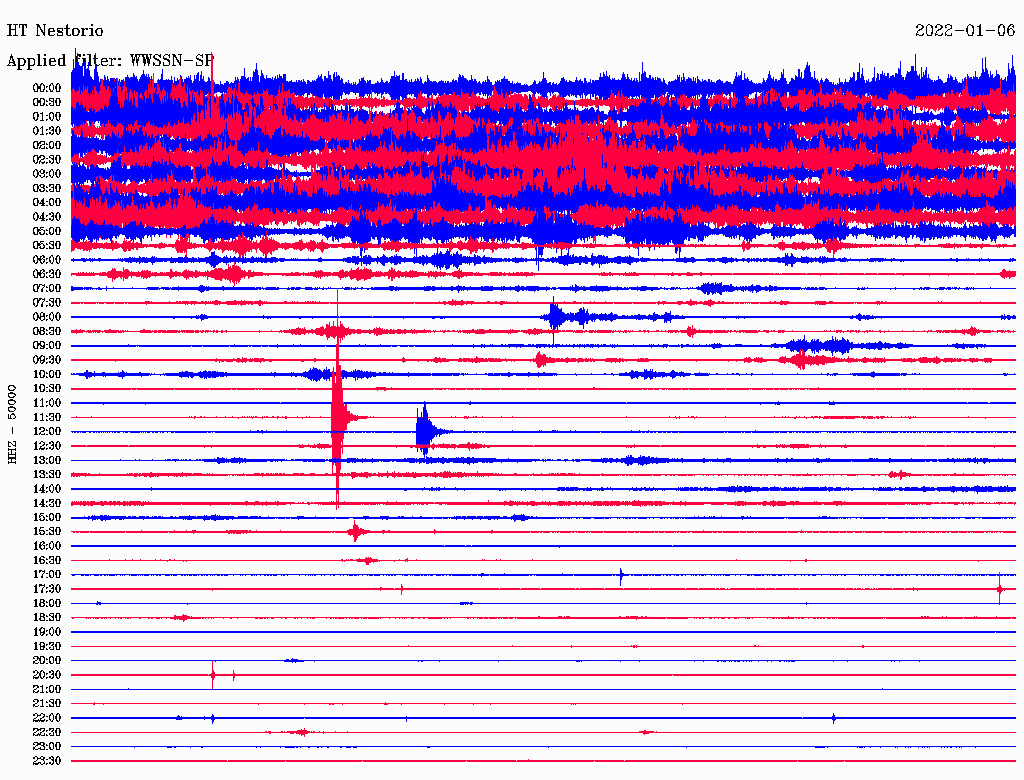Viewport: 1024px width, 780px height.
Task: Click the 'Applied filter: WWSSN-SP' label
Action: [110, 61]
